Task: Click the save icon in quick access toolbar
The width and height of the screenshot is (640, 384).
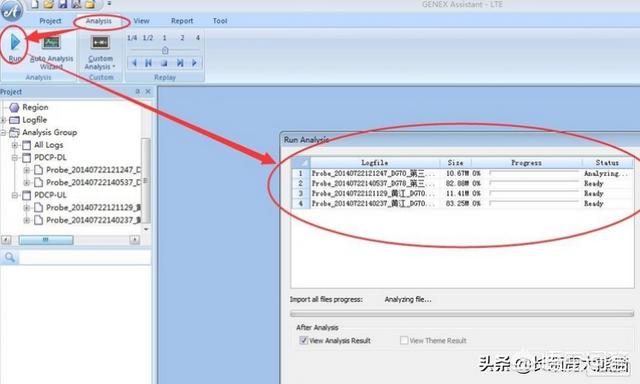Action: [62, 4]
